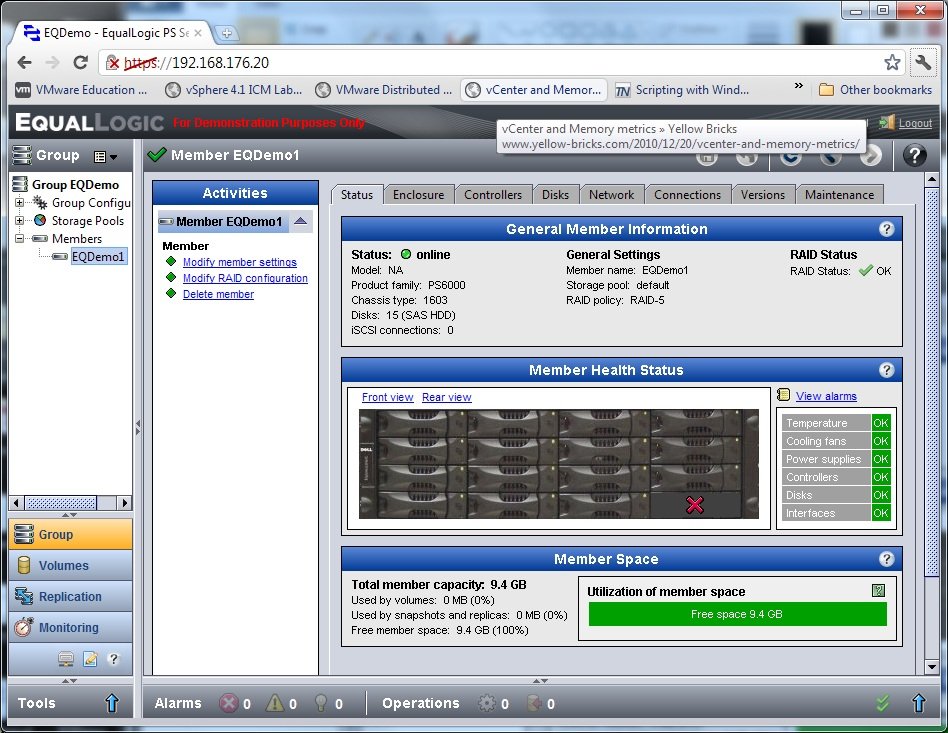The width and height of the screenshot is (948, 733).
Task: Open the View alarms link
Action: tap(826, 396)
